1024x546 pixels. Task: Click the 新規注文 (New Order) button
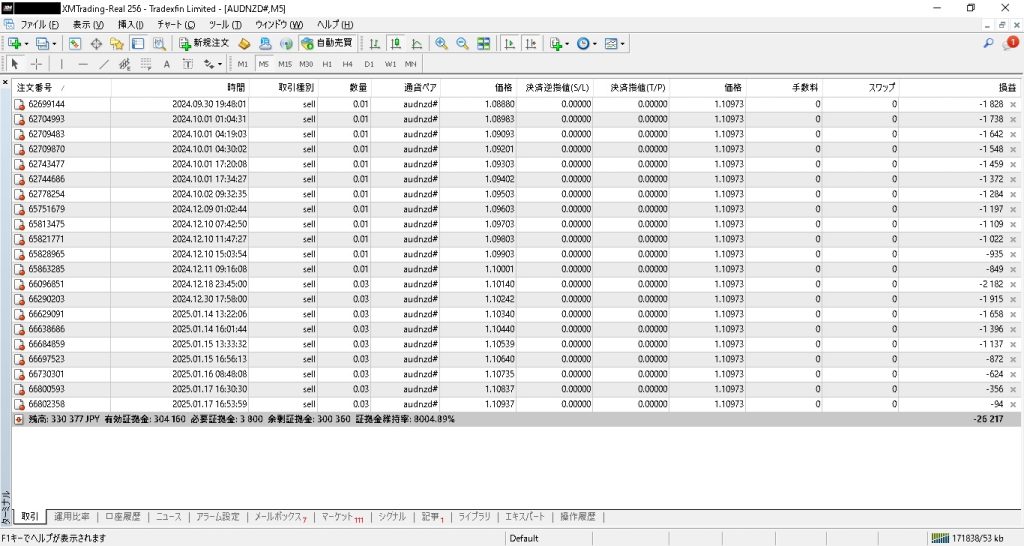(x=204, y=44)
